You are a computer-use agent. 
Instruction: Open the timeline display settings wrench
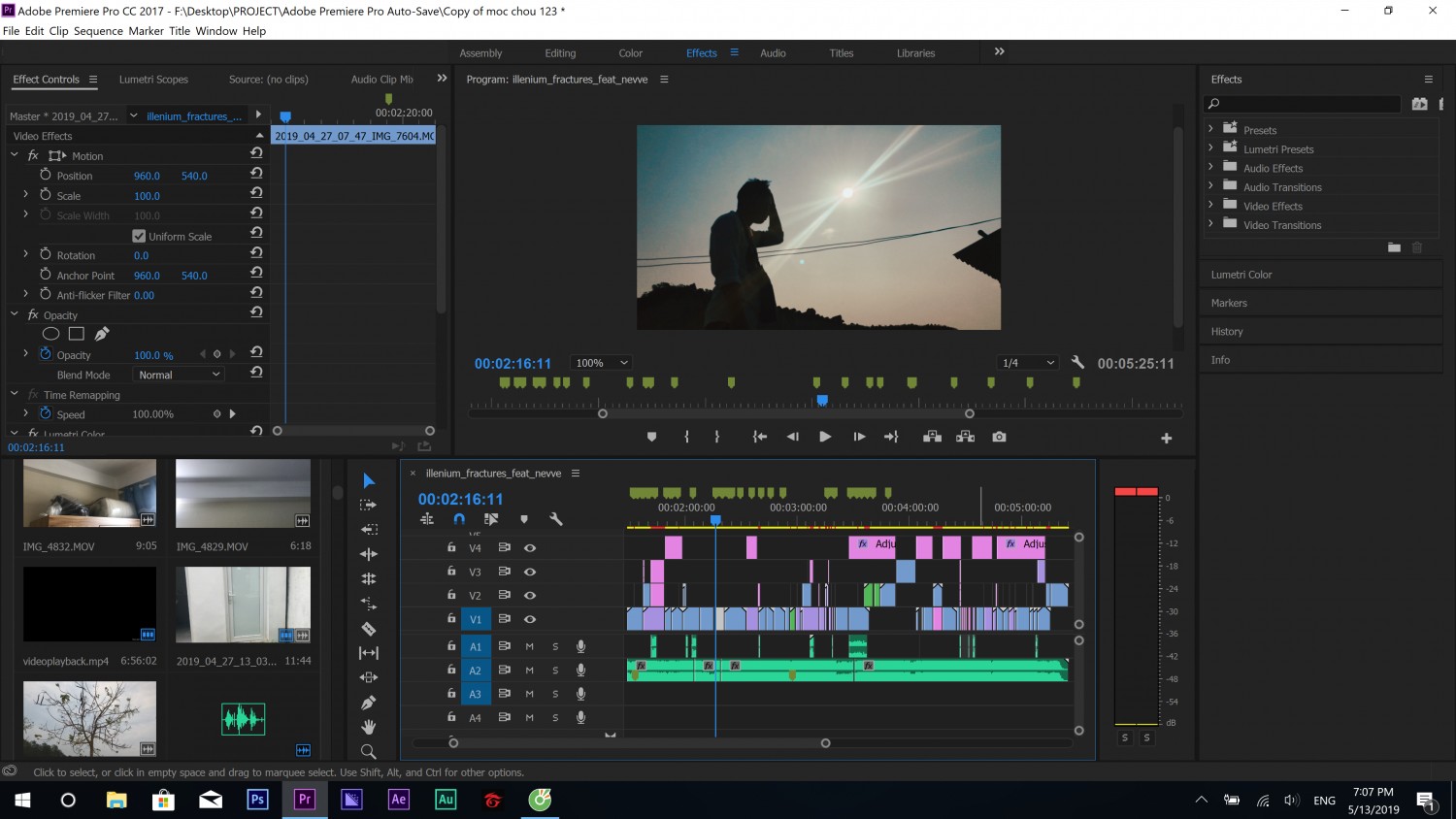point(556,519)
